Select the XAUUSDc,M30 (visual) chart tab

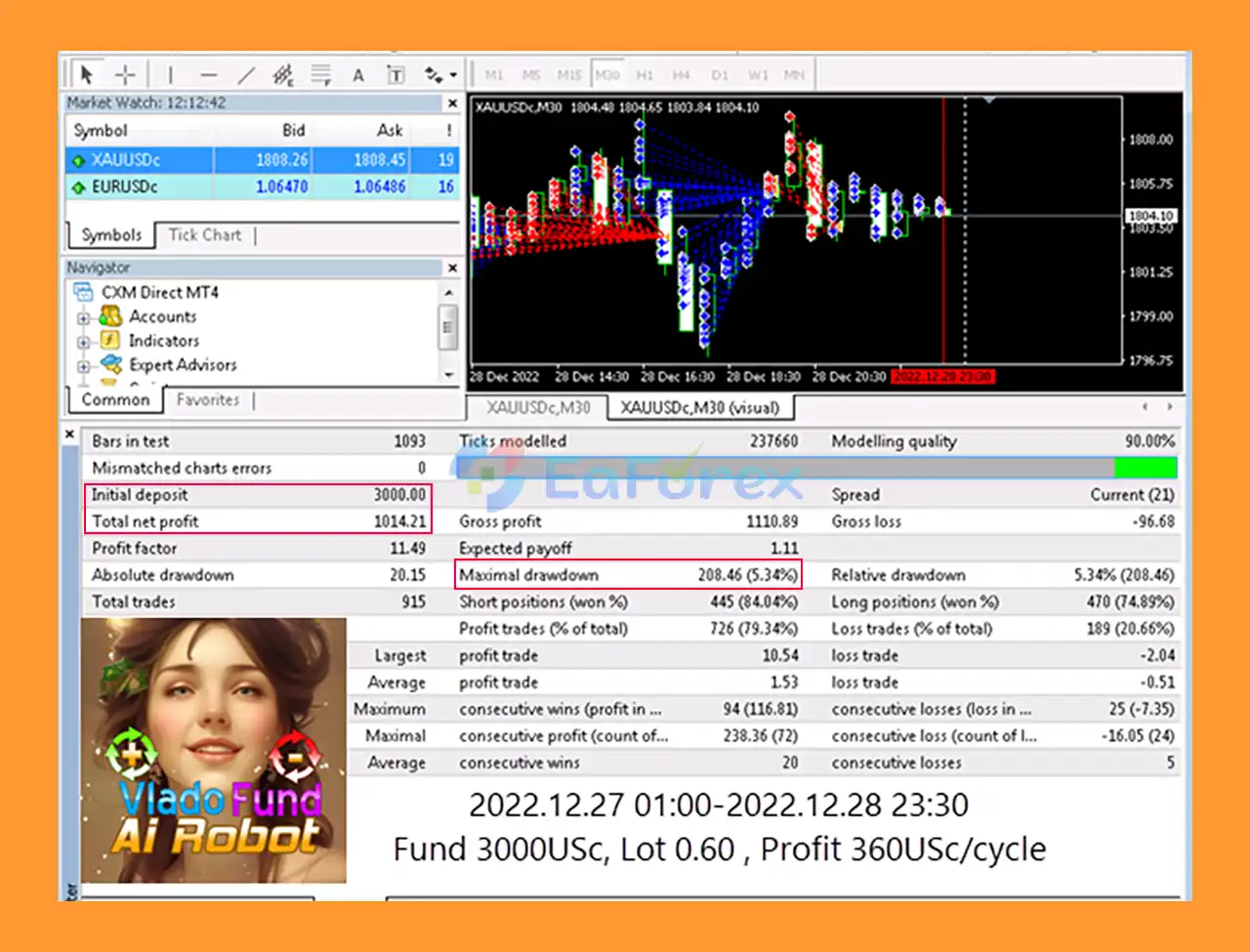pyautogui.click(x=699, y=407)
